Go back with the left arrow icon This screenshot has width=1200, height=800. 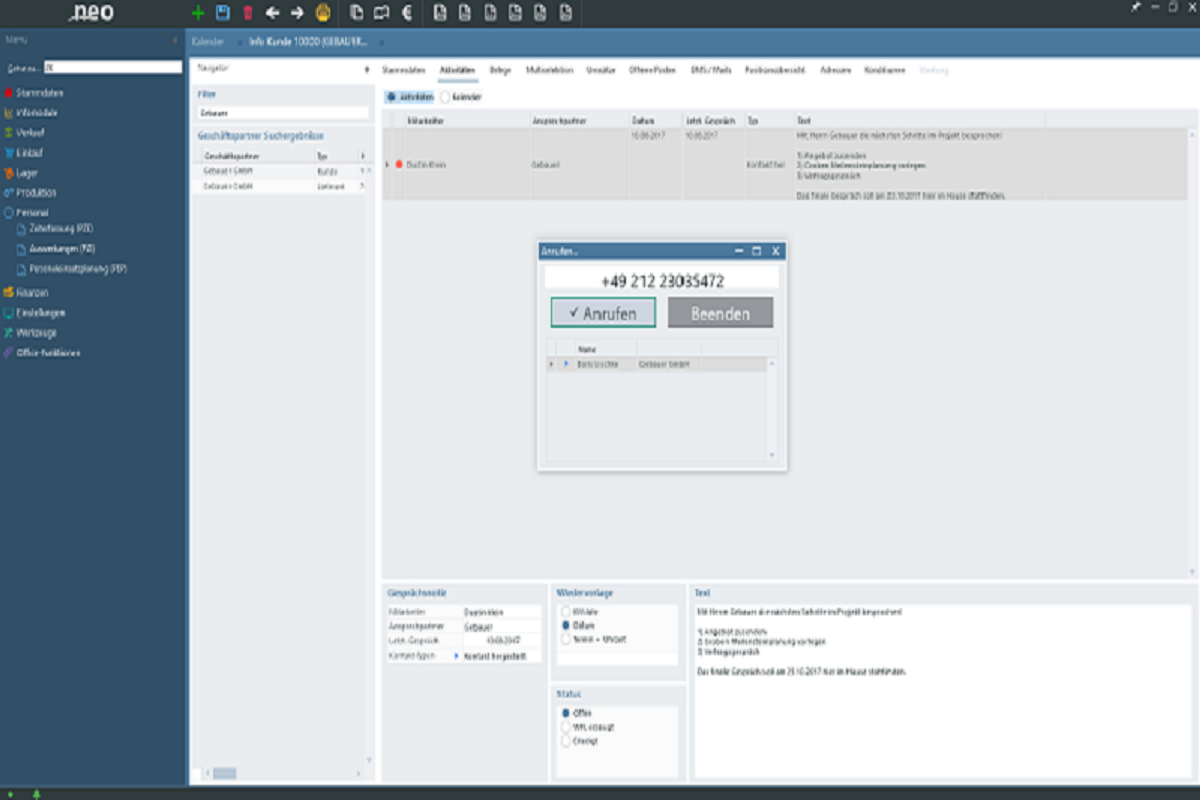[x=272, y=13]
